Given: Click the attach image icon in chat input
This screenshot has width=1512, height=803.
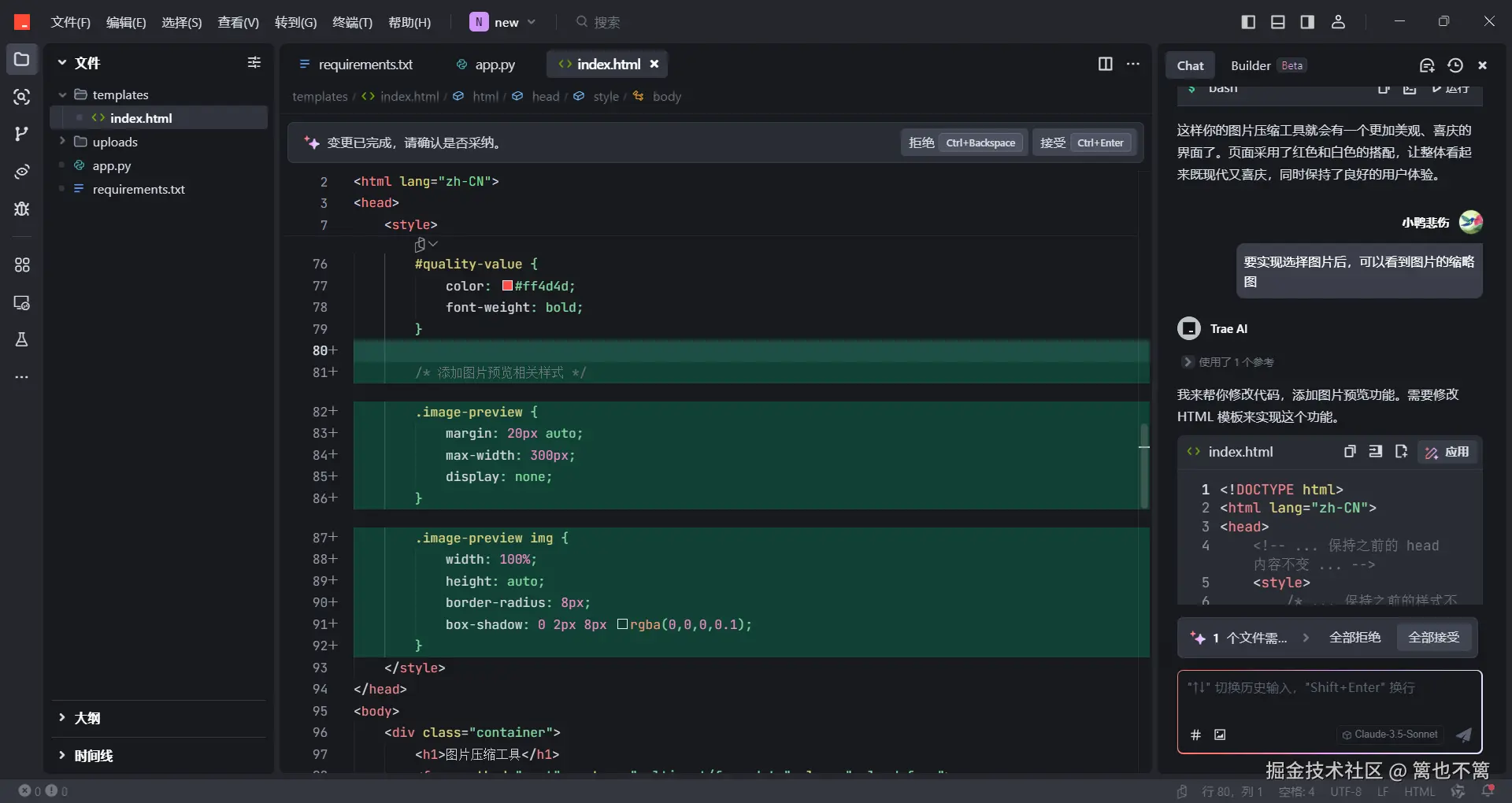Looking at the screenshot, I should [x=1220, y=735].
